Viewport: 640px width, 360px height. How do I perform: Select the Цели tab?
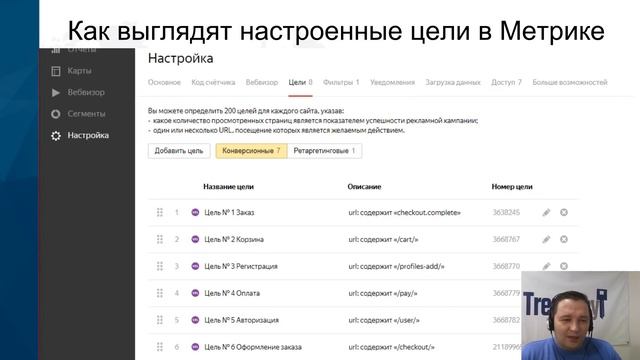coord(300,82)
